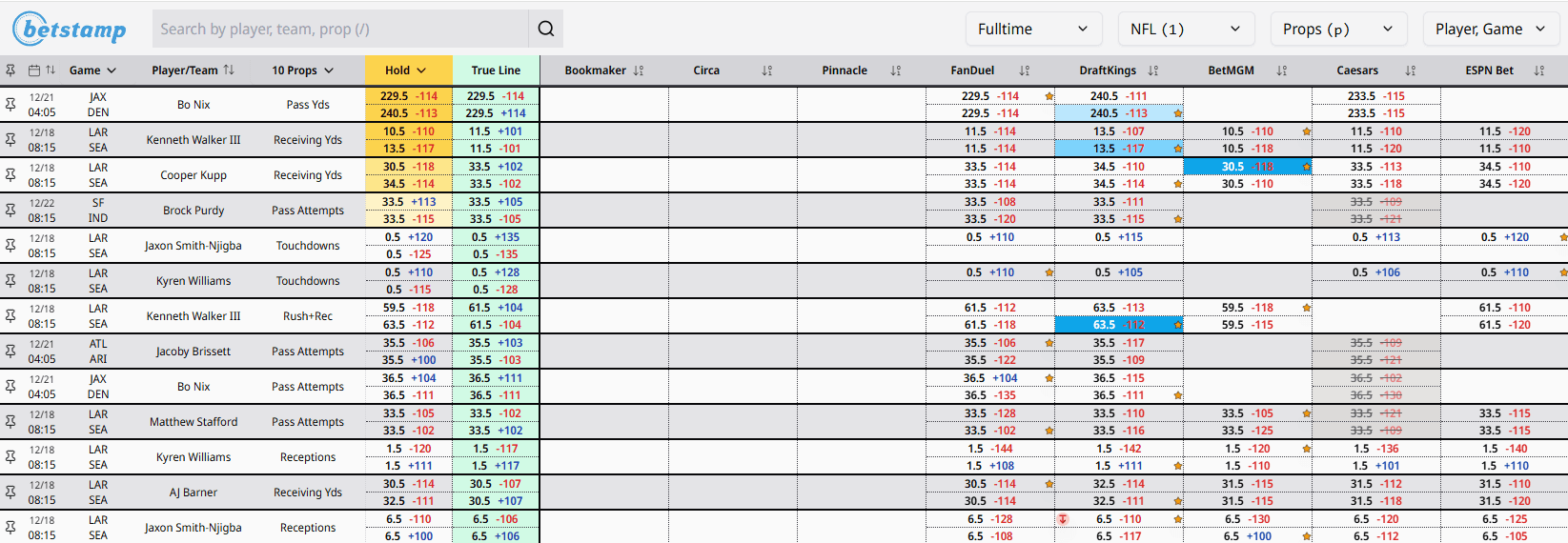This screenshot has height=543, width=1568.
Task: Open the Player, Game dropdown
Action: [x=1492, y=29]
